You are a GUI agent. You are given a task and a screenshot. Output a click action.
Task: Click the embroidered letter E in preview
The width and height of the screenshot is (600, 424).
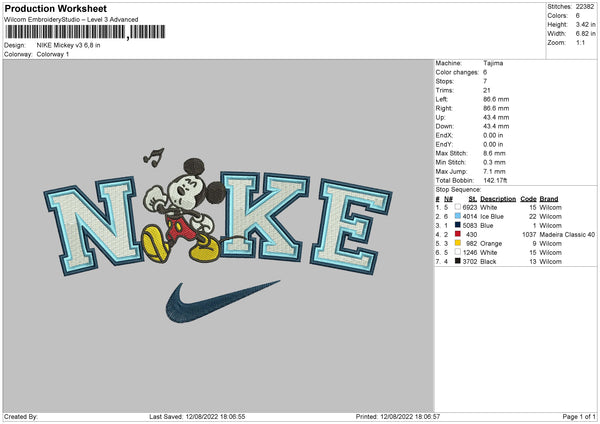point(350,227)
